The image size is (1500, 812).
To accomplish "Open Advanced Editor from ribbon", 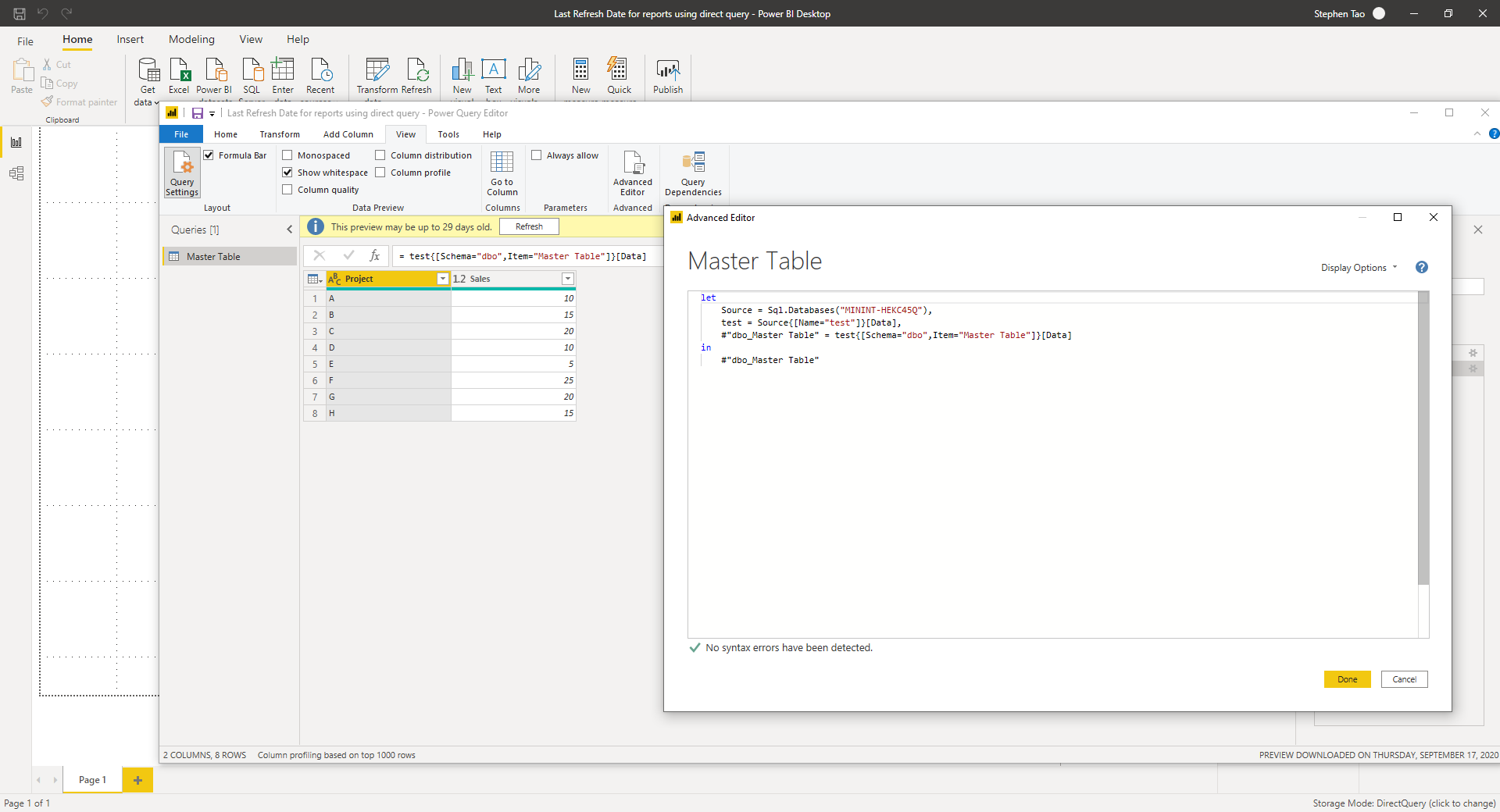I will [x=632, y=173].
